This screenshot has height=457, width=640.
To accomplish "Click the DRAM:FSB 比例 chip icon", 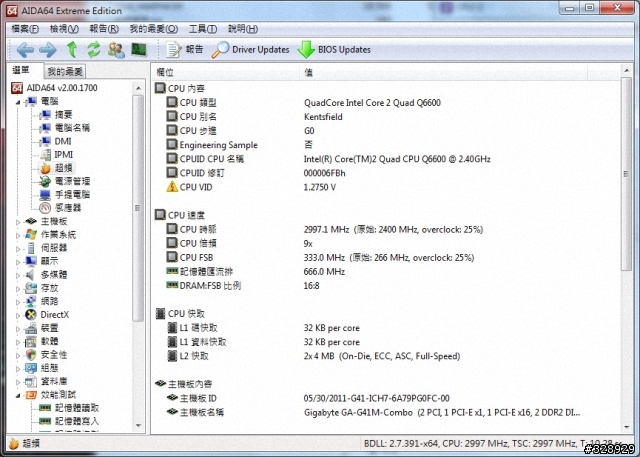I will (x=172, y=285).
